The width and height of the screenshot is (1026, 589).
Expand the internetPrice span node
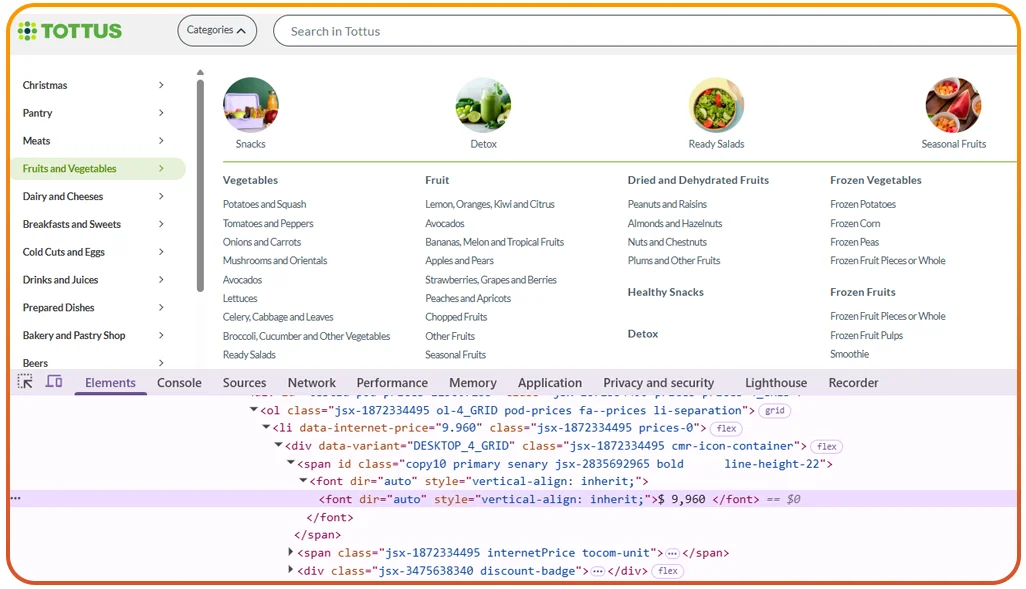point(291,552)
